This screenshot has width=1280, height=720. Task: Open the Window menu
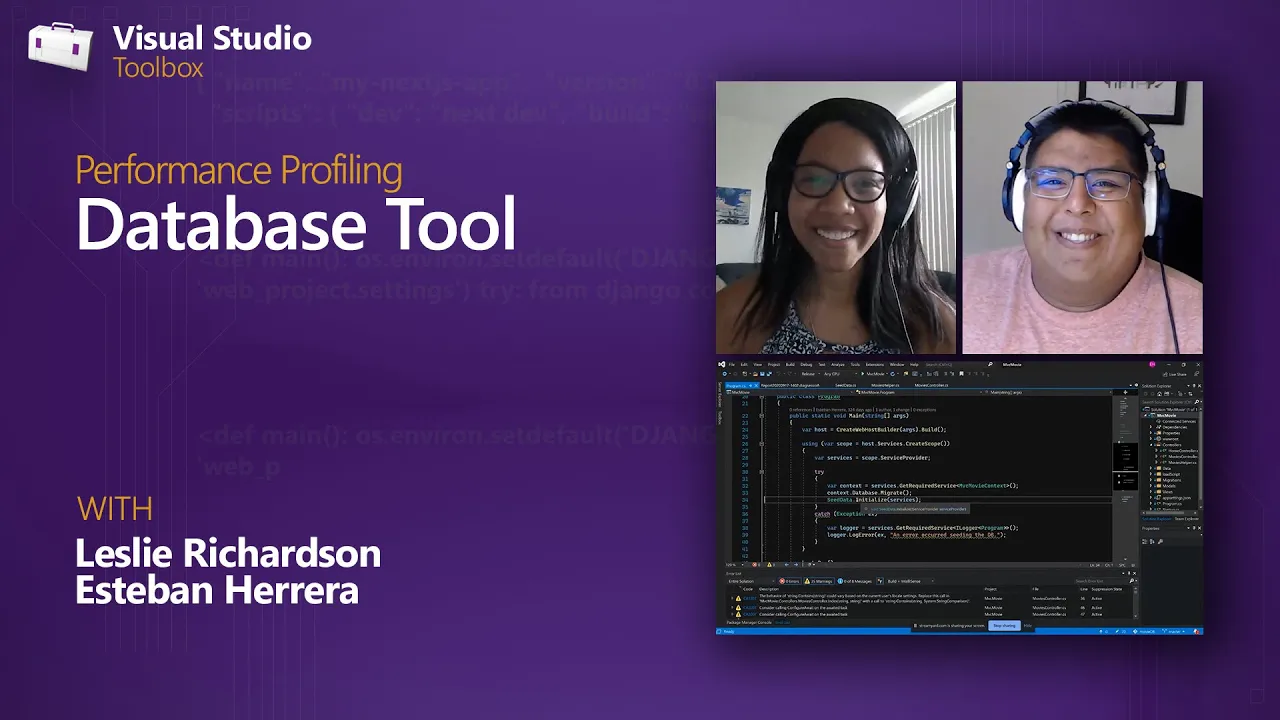coord(897,365)
